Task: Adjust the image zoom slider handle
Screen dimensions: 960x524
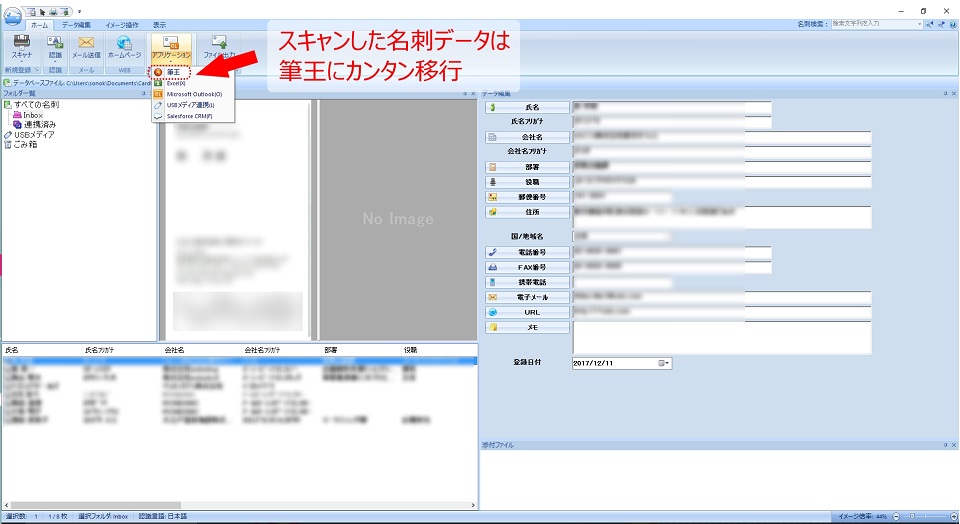Action: (913, 517)
